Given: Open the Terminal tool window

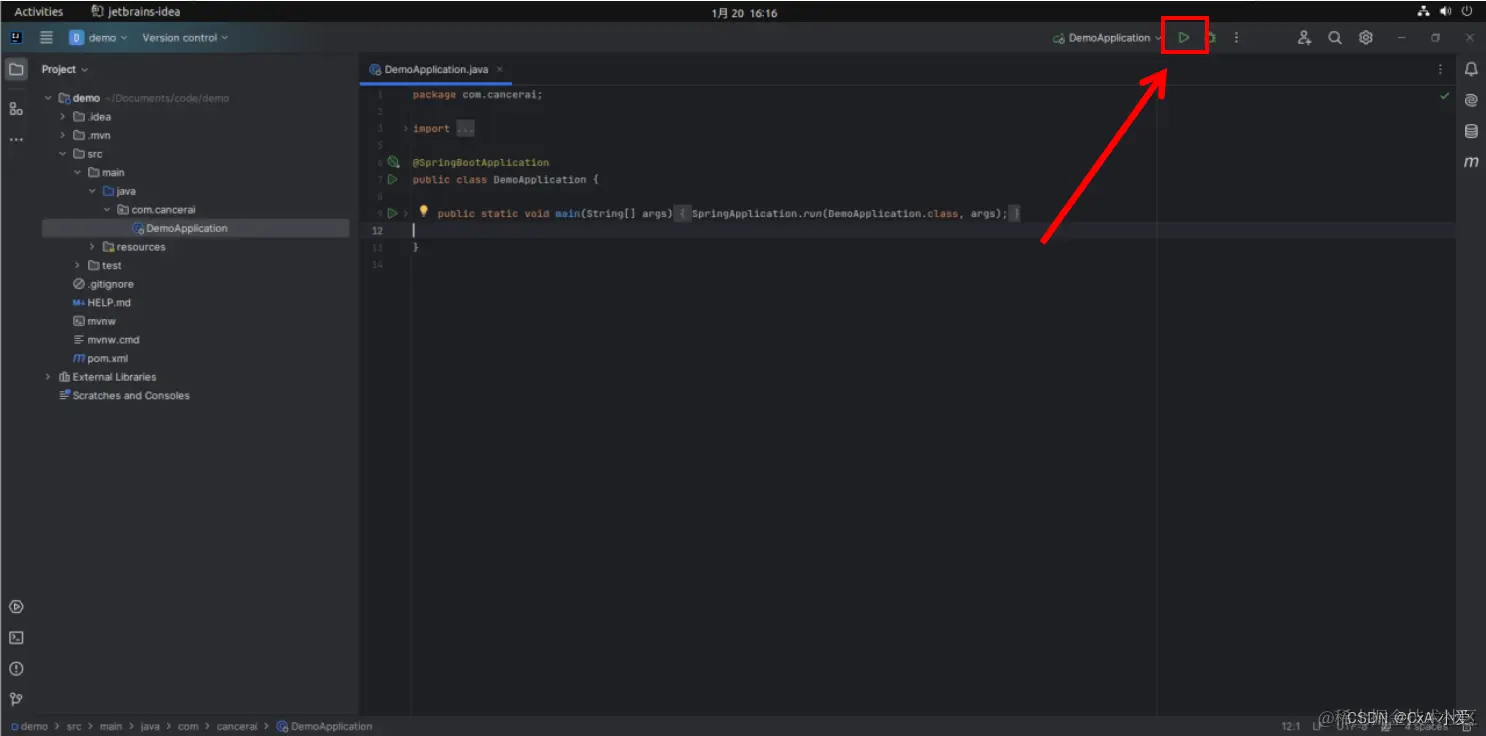Looking at the screenshot, I should click(16, 638).
